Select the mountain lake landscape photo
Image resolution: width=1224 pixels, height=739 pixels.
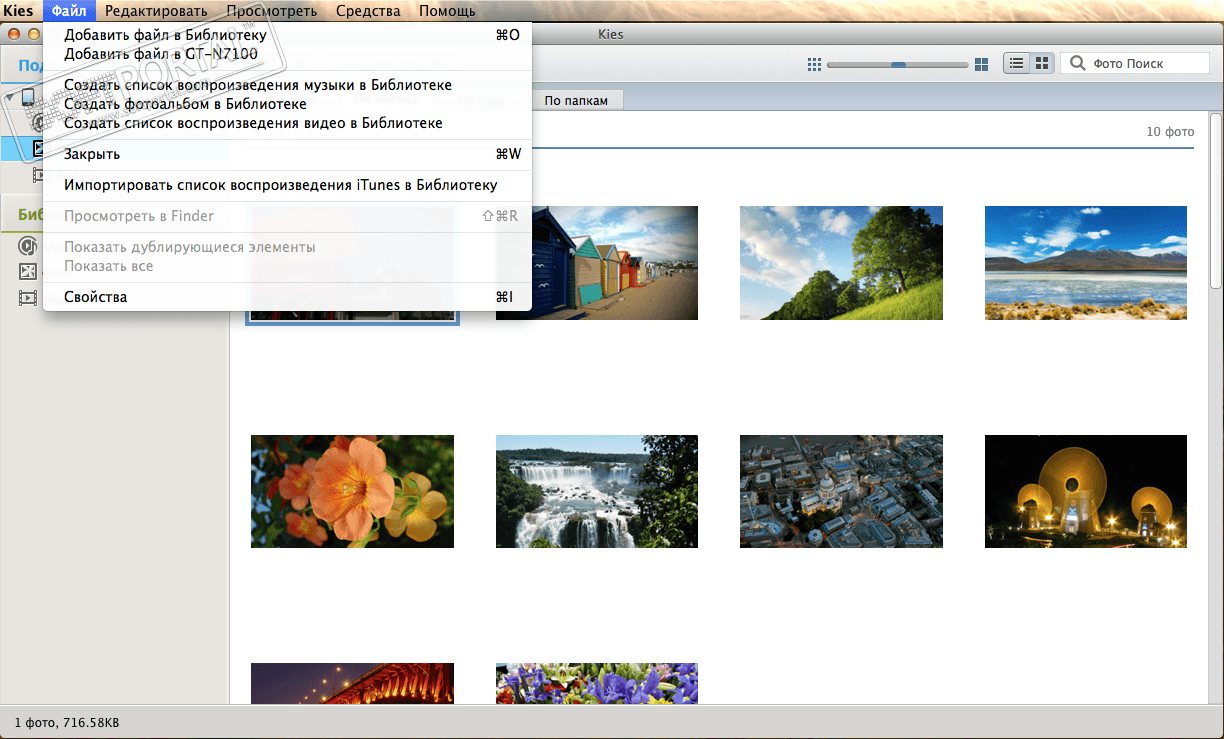(1086, 263)
